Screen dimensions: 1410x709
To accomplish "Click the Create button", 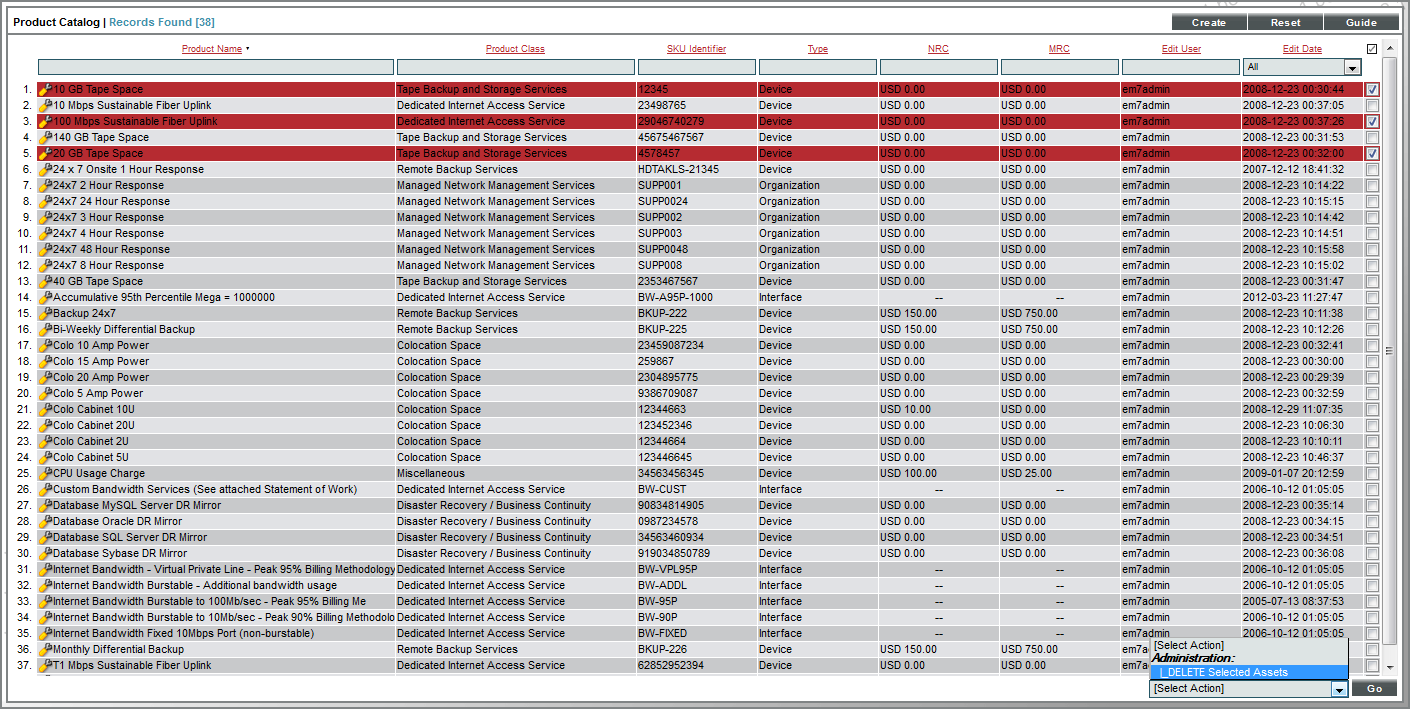I will (1209, 22).
